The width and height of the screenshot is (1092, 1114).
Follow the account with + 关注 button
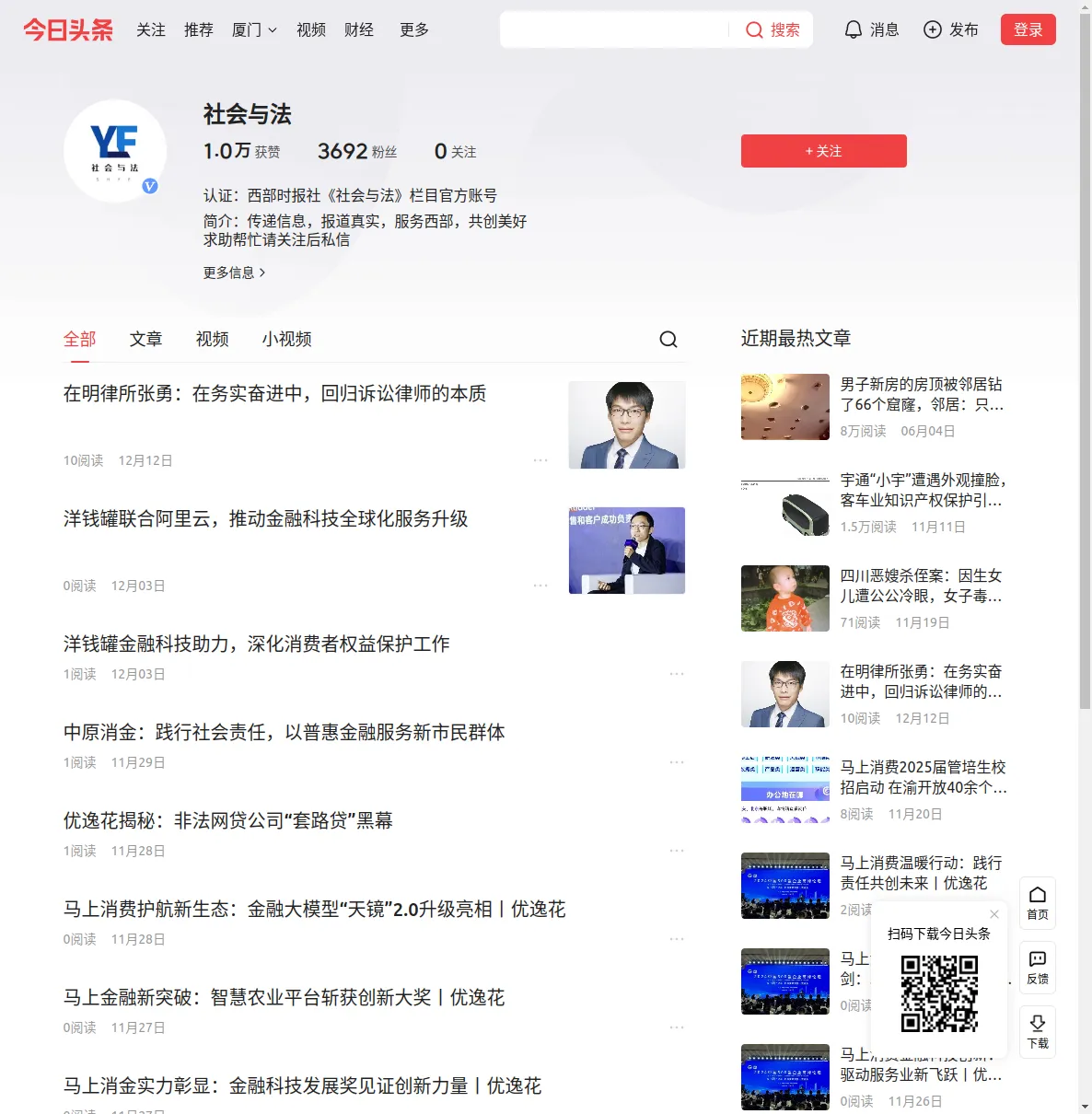click(824, 151)
